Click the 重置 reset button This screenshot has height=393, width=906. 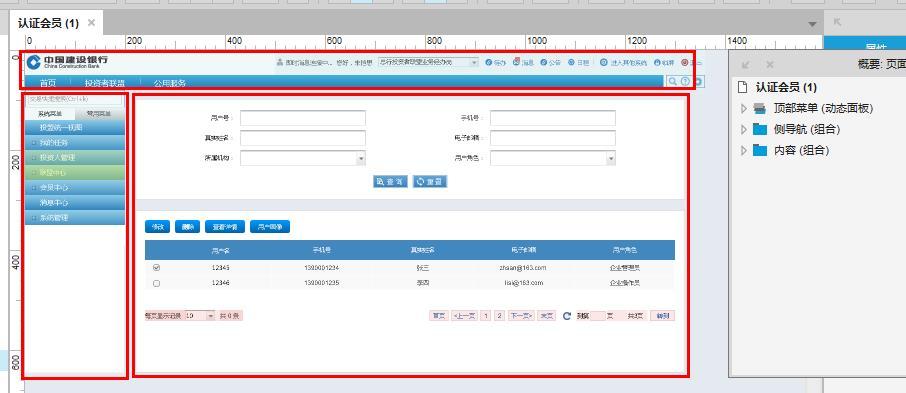tap(430, 181)
